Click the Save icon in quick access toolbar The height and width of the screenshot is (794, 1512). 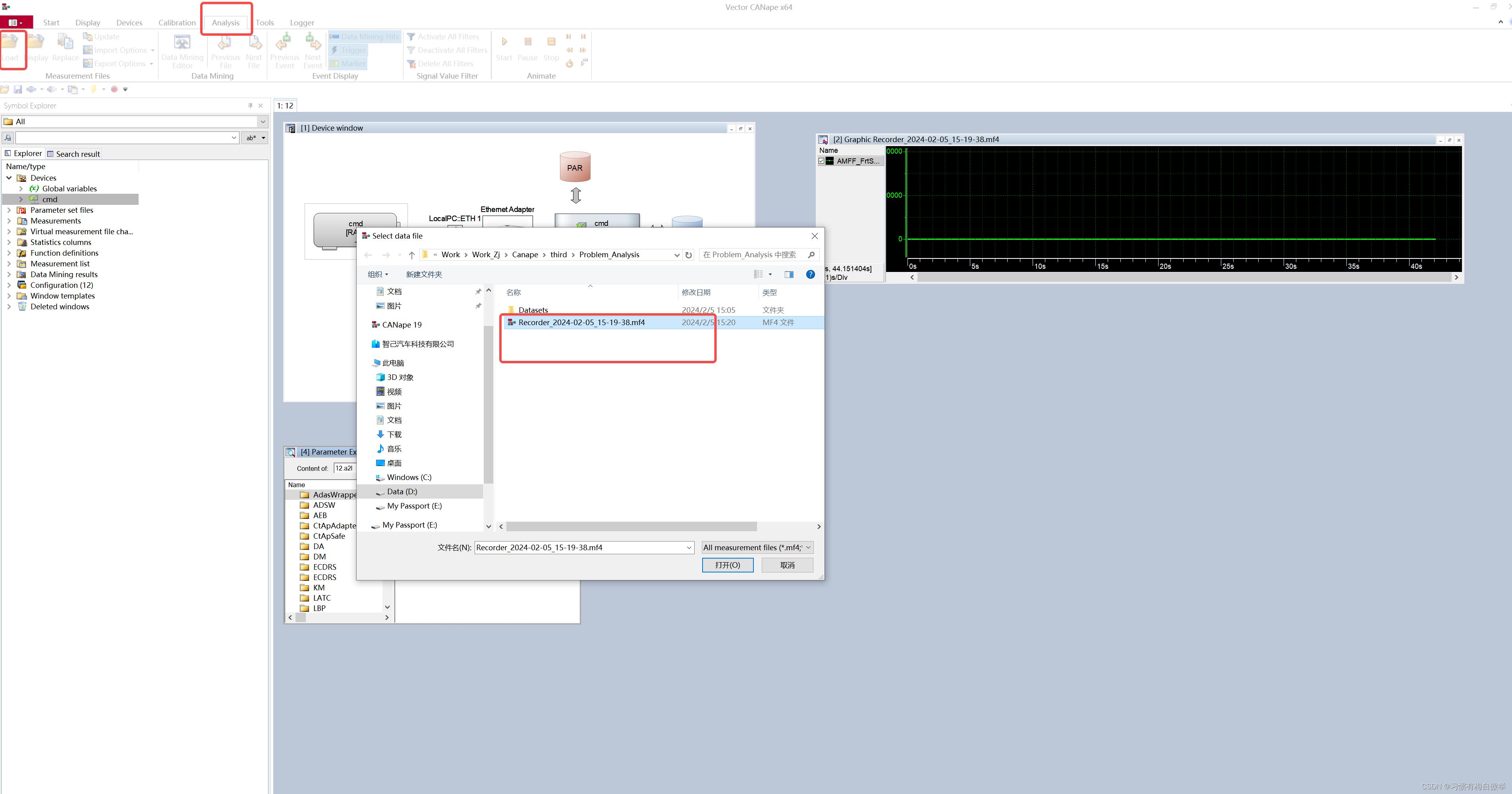click(18, 89)
